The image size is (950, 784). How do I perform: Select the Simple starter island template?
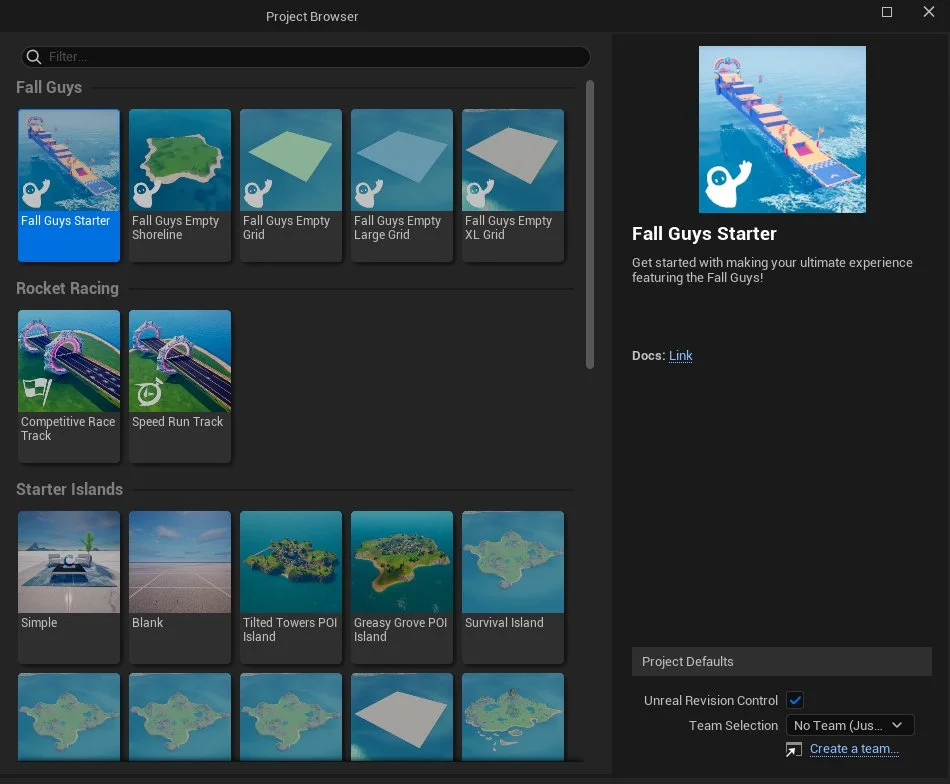[x=68, y=587]
